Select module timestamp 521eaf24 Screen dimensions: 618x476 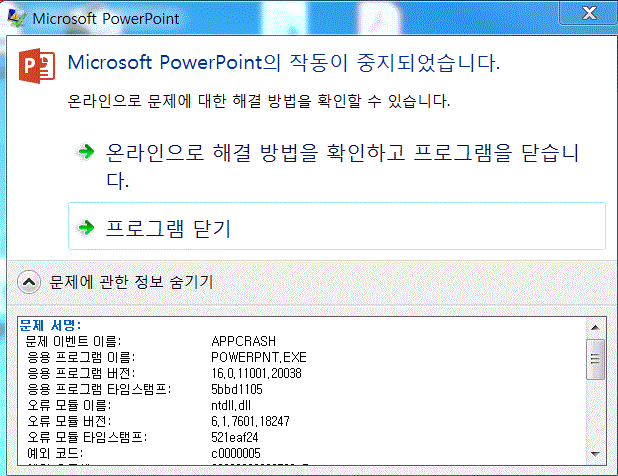235,437
